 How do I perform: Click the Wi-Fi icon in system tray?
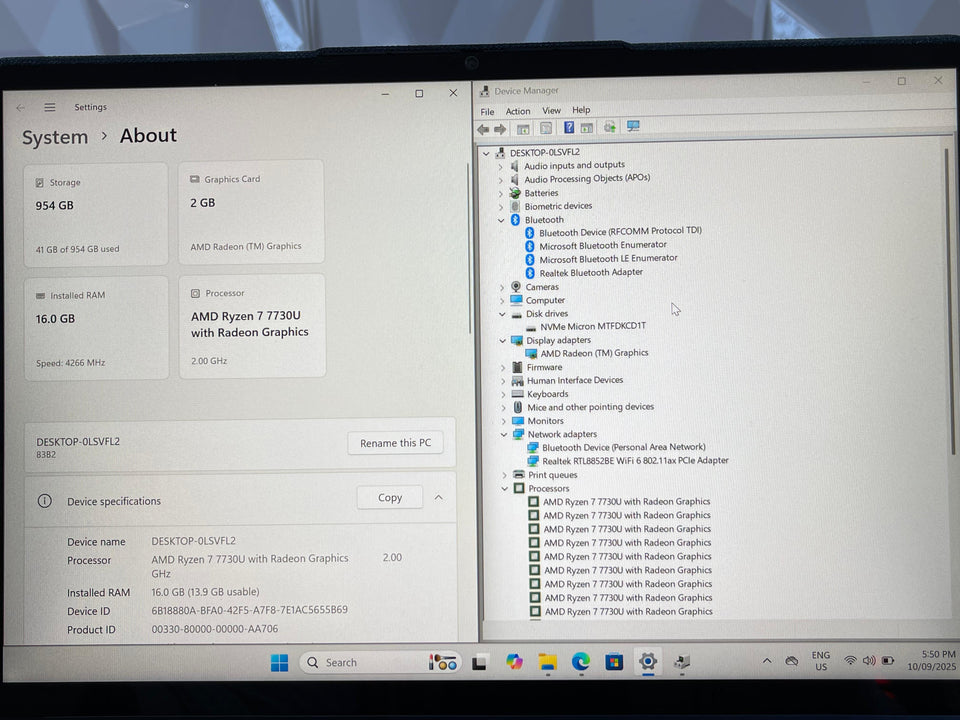[850, 661]
